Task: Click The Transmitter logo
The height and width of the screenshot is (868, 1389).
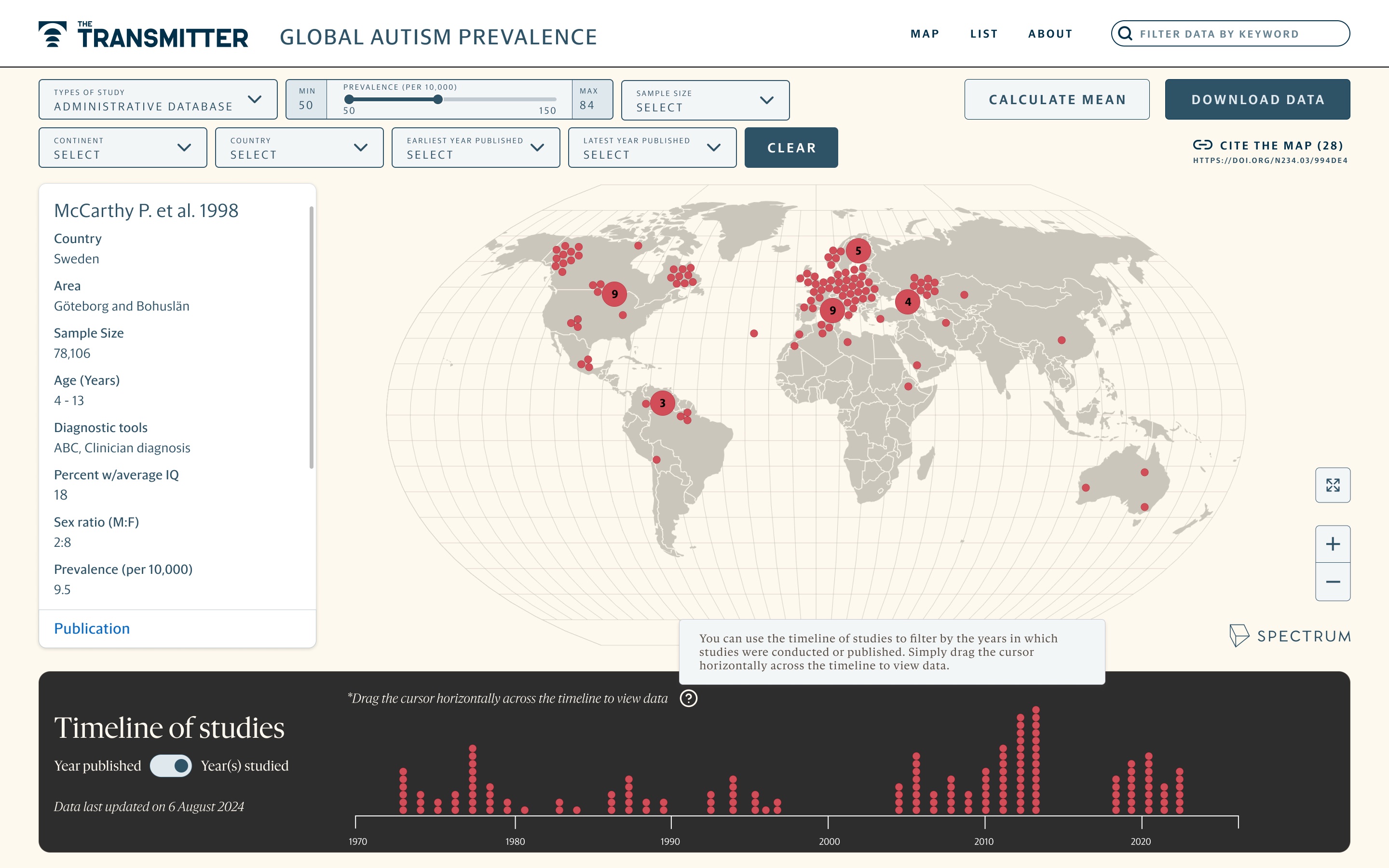Action: click(x=144, y=34)
